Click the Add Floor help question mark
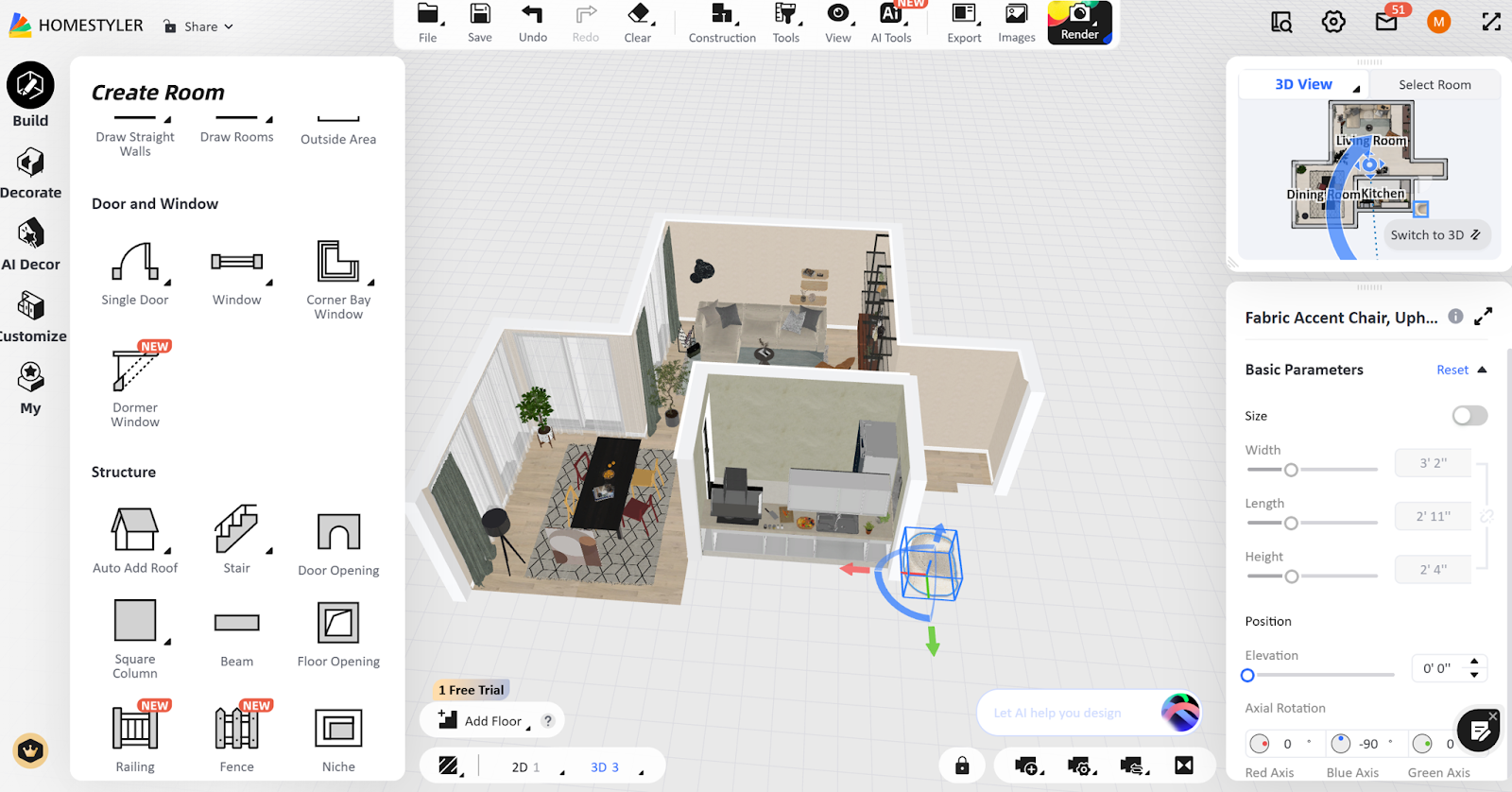 click(548, 720)
